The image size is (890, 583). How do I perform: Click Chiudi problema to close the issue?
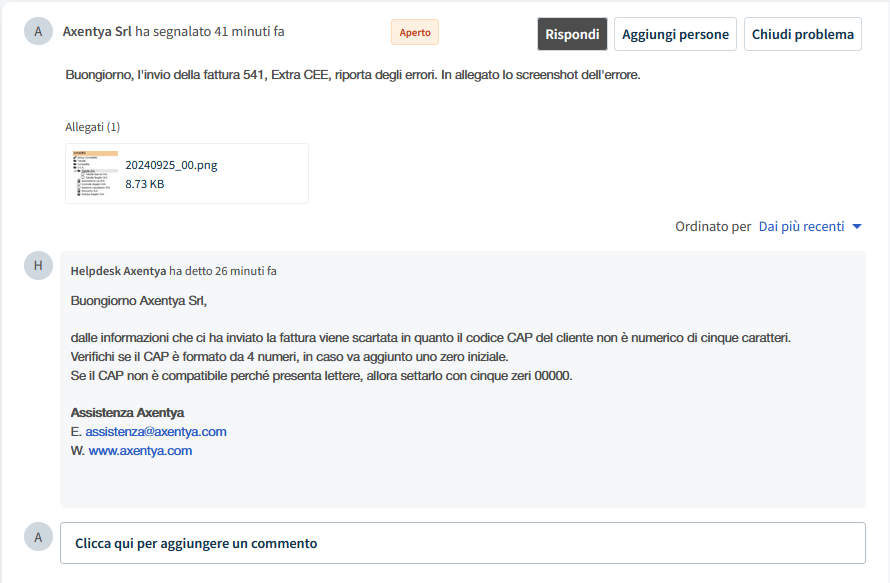[802, 34]
